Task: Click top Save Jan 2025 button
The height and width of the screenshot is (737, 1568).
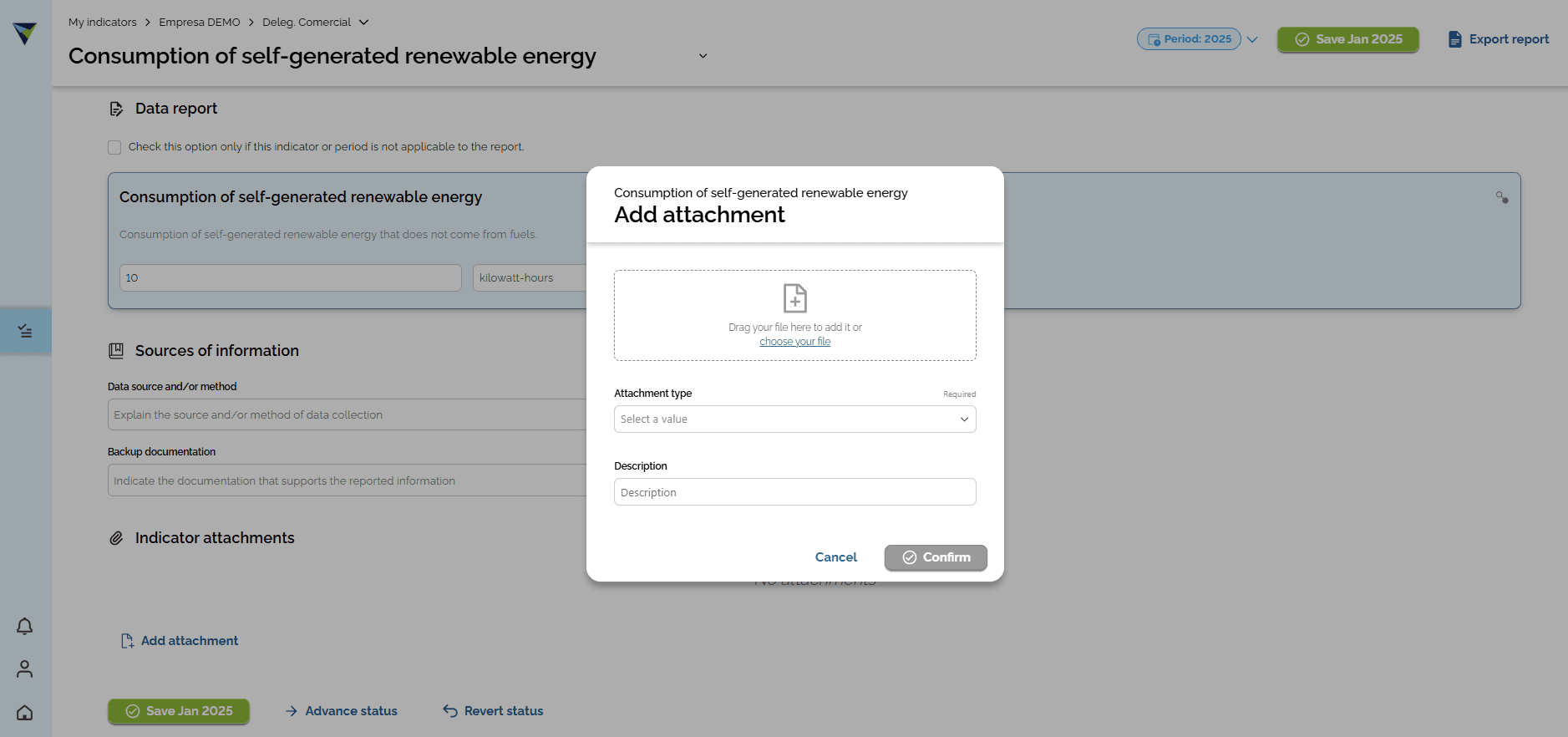Action: click(x=1348, y=39)
